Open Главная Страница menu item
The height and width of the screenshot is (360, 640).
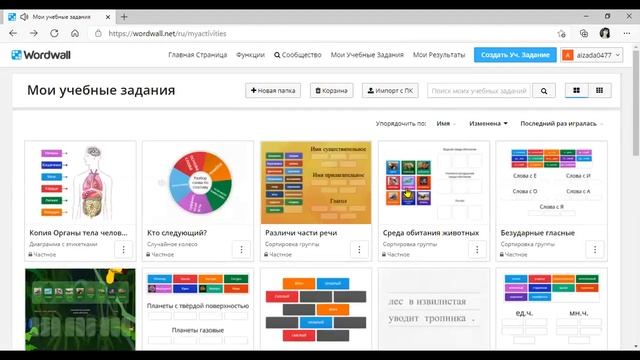(198, 55)
